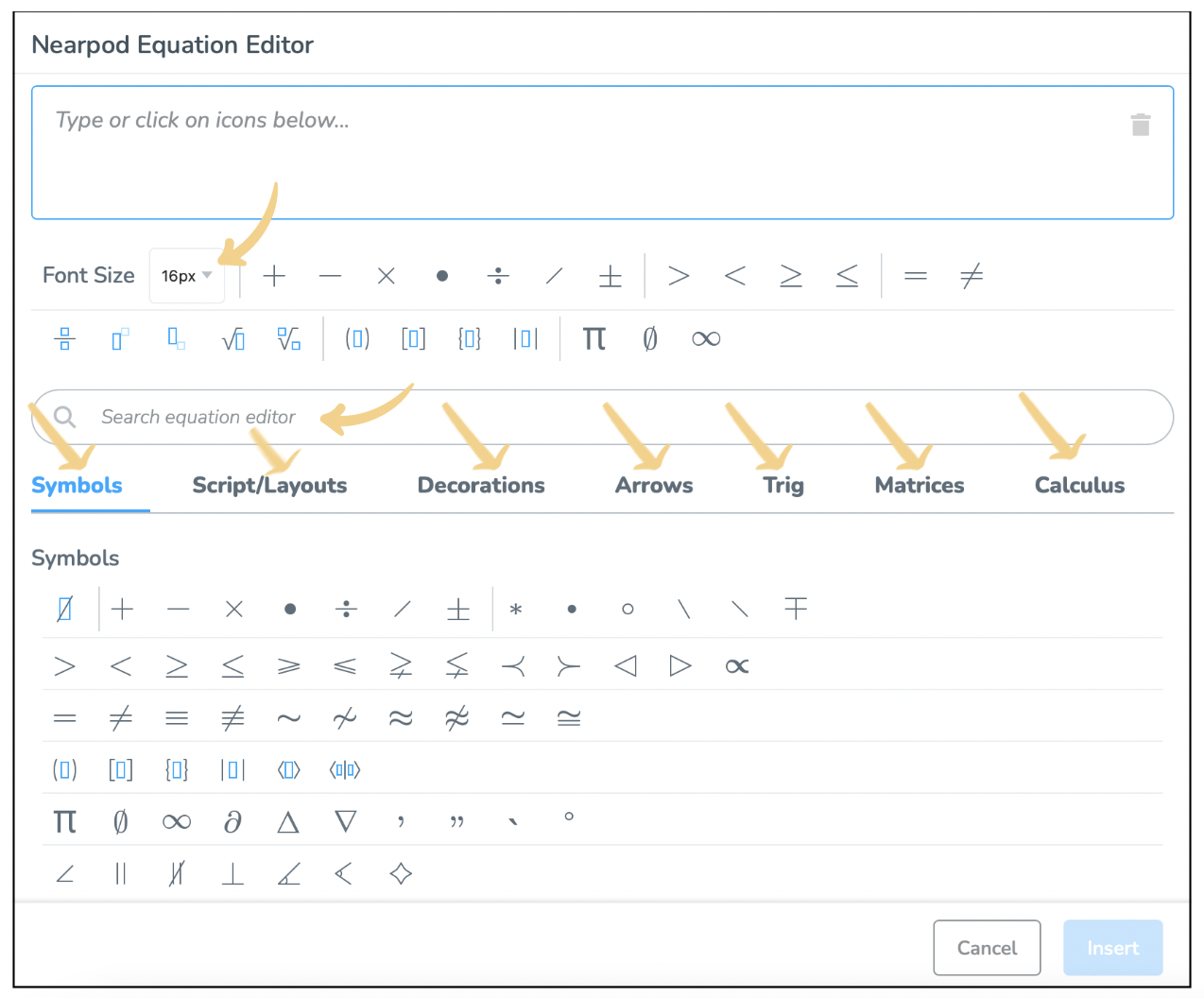Insert the square root template

point(232,338)
